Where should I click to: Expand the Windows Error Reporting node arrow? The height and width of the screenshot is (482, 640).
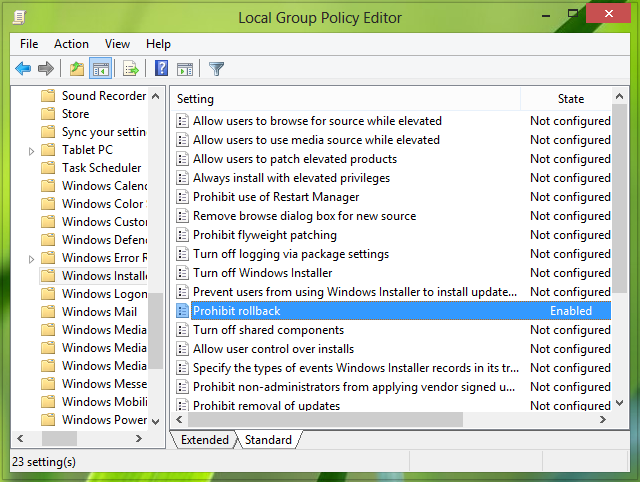pyautogui.click(x=32, y=259)
